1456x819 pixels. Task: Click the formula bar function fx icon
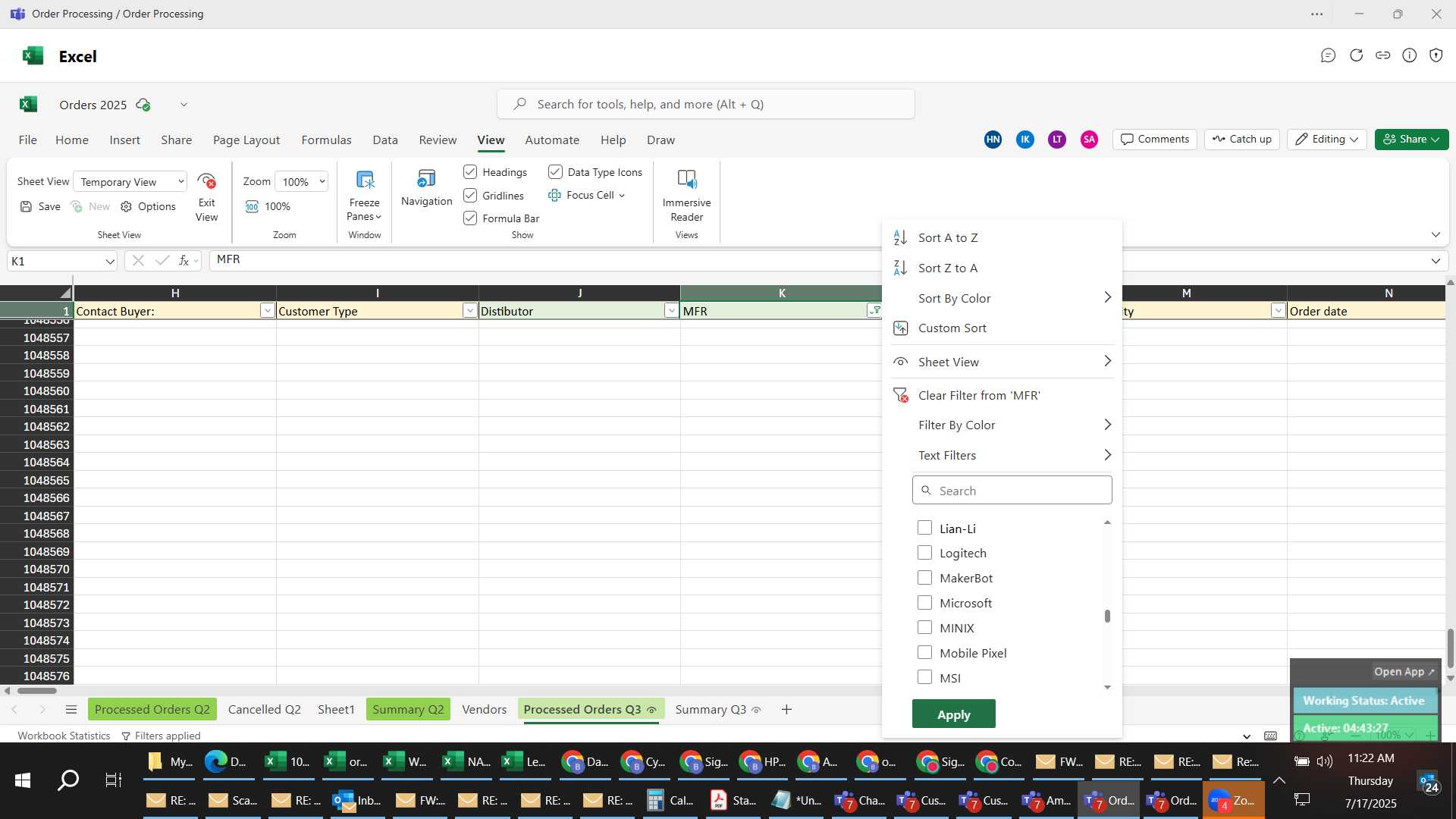click(x=184, y=260)
